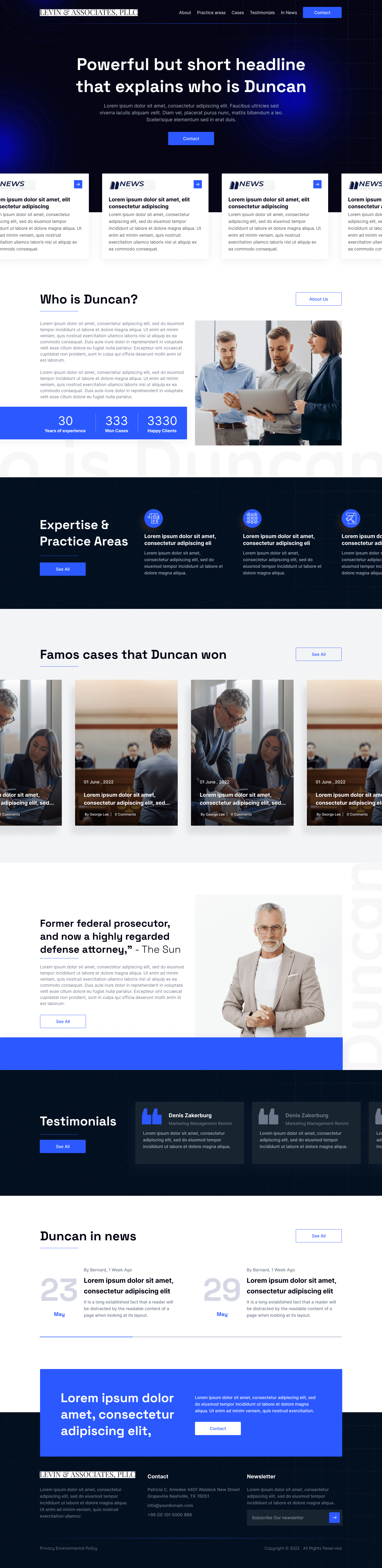Click the Contact button in the header
This screenshot has width=382, height=1568.
tap(322, 12)
